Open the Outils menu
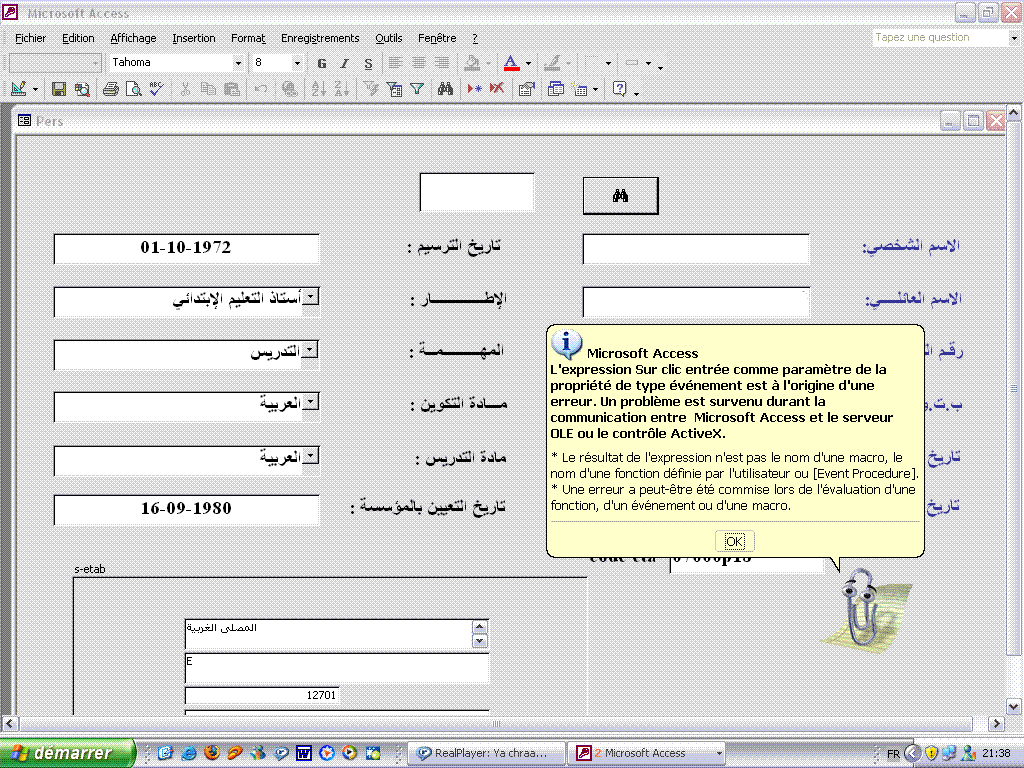The image size is (1024, 768). click(389, 38)
